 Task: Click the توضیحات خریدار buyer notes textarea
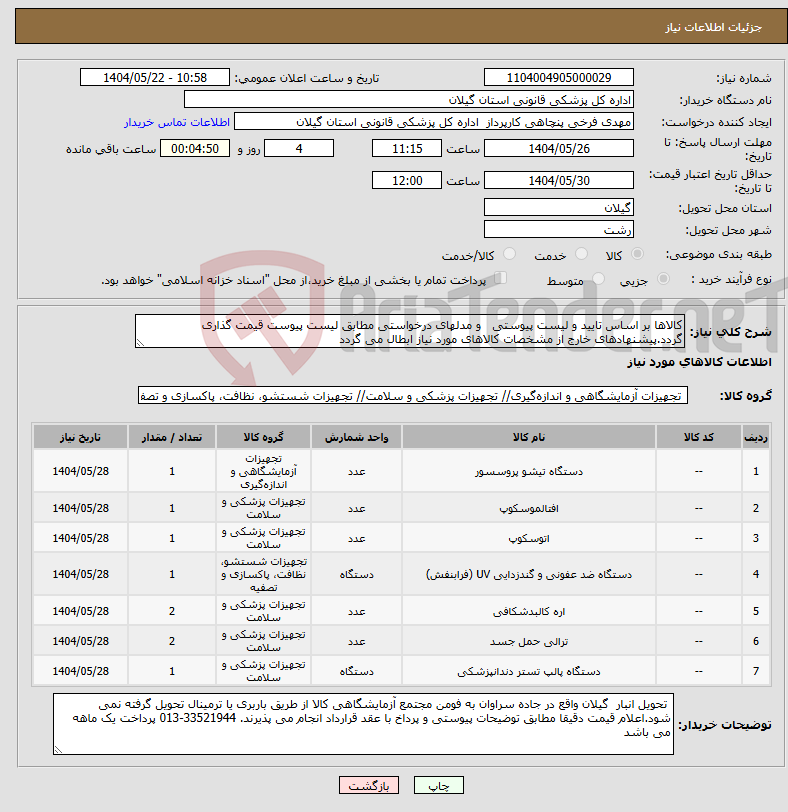[x=363, y=724]
